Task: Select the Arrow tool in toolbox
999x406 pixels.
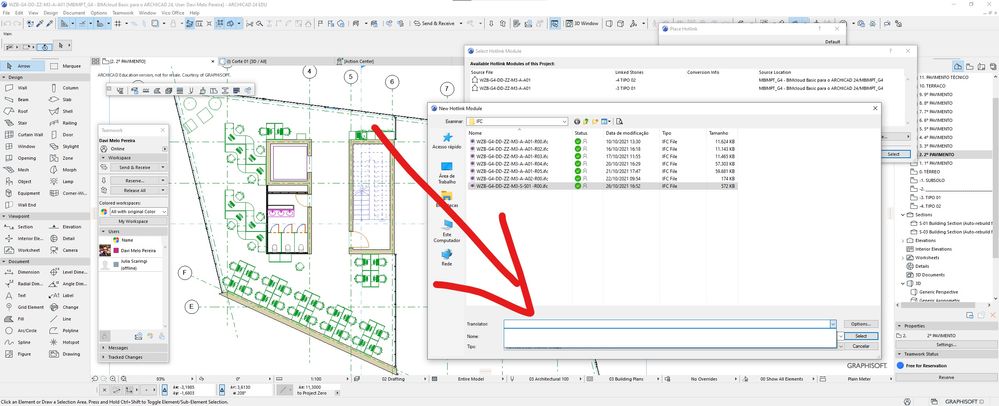Action: pos(23,66)
